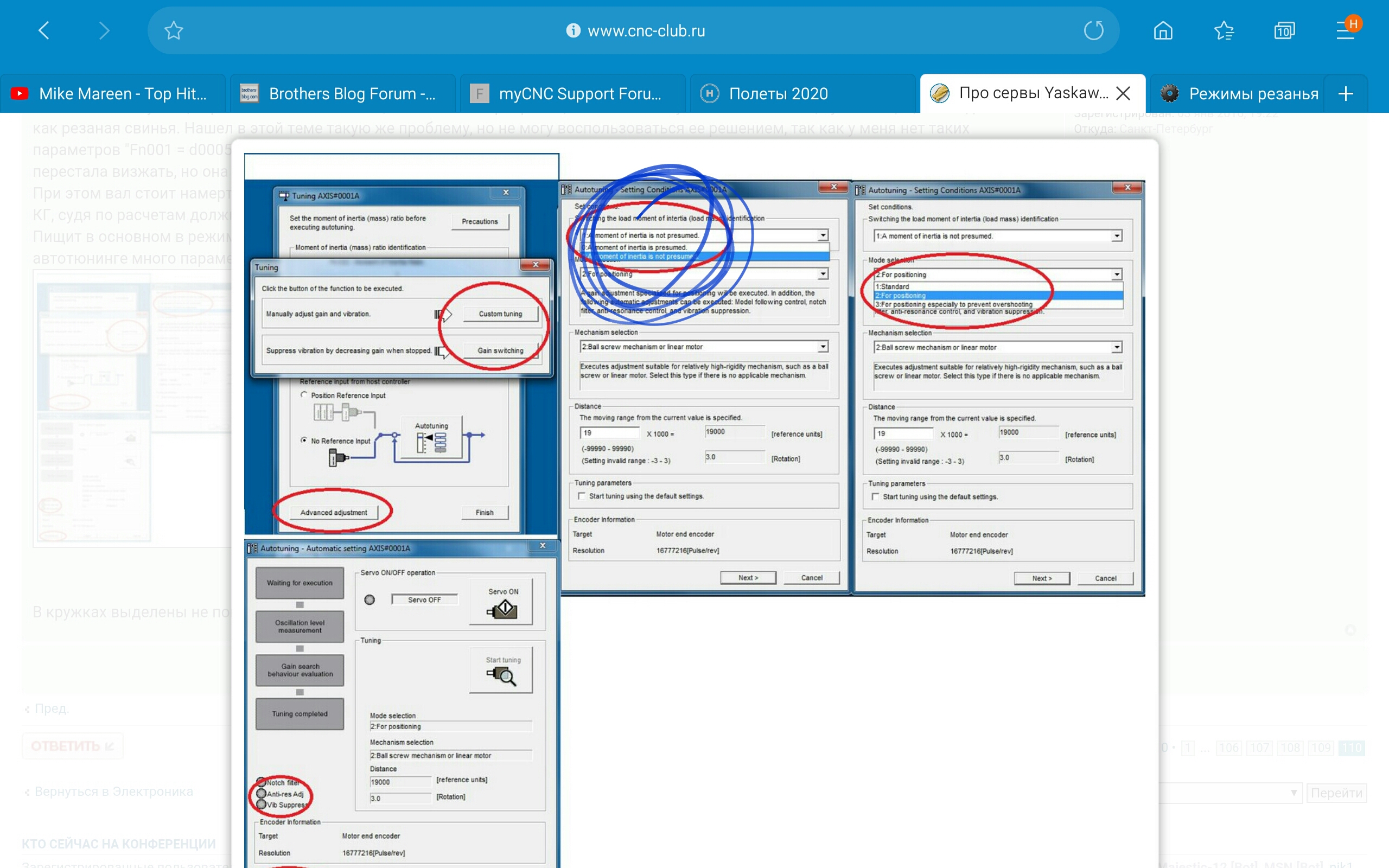The width and height of the screenshot is (1389, 868).
Task: Click the Пред. previous topic link
Action: pos(50,709)
